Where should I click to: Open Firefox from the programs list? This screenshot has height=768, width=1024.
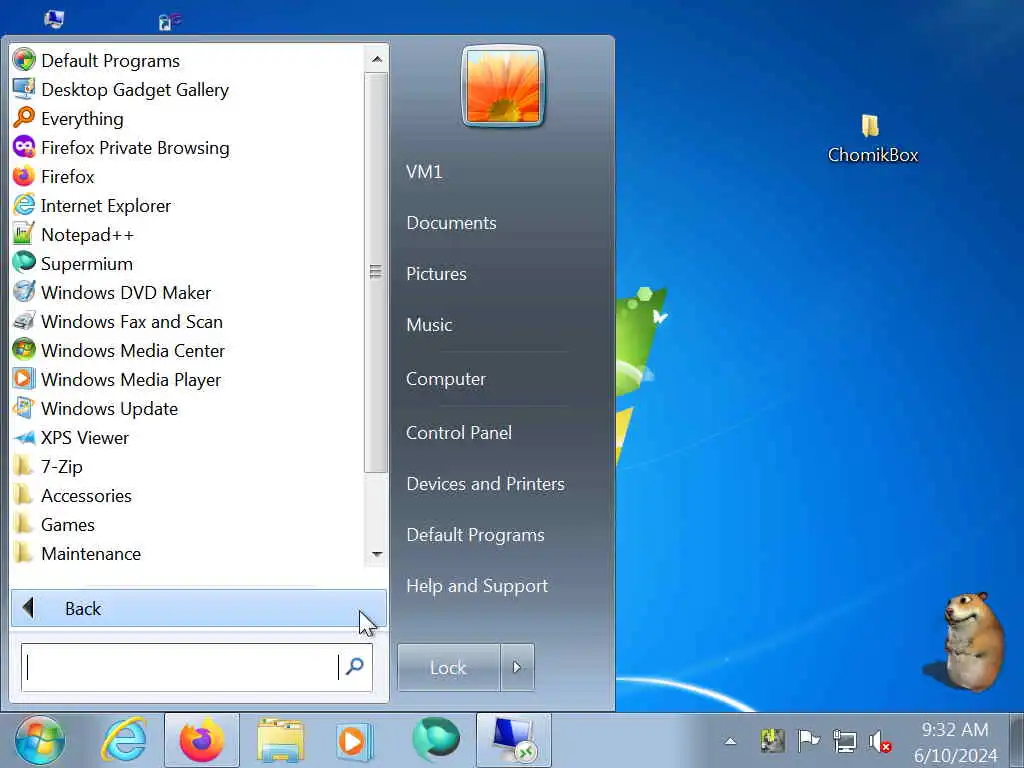pos(24,176)
